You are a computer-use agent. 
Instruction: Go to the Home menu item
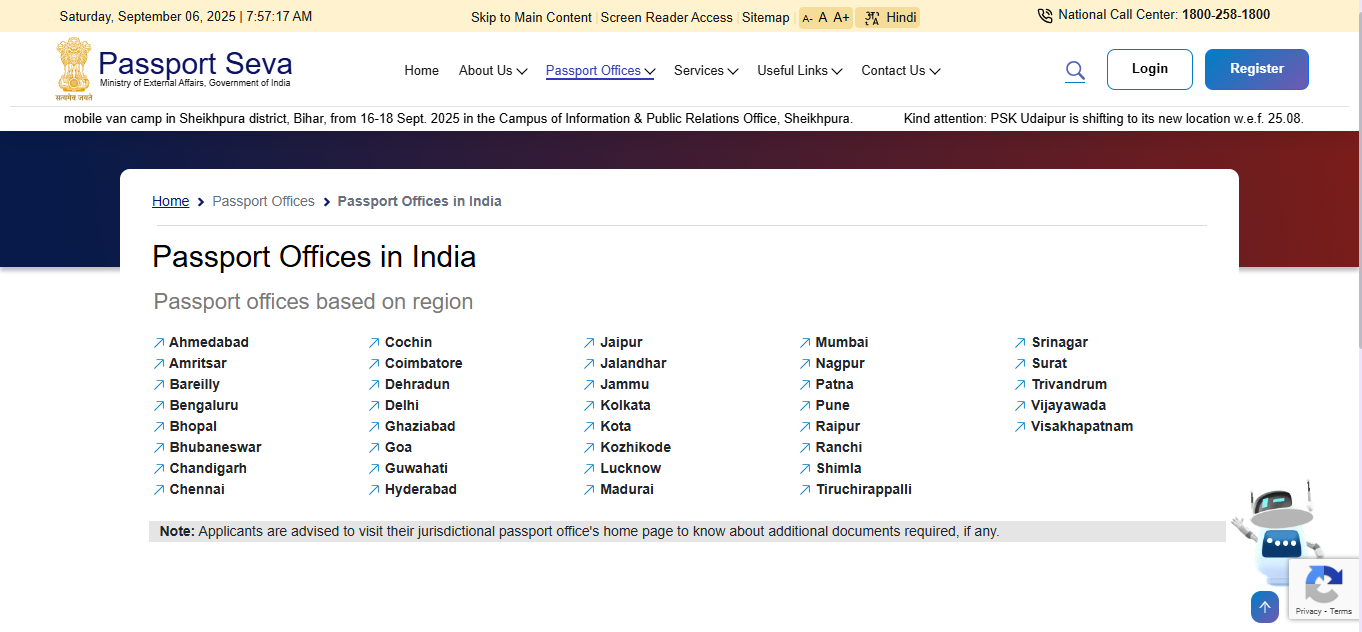point(421,70)
